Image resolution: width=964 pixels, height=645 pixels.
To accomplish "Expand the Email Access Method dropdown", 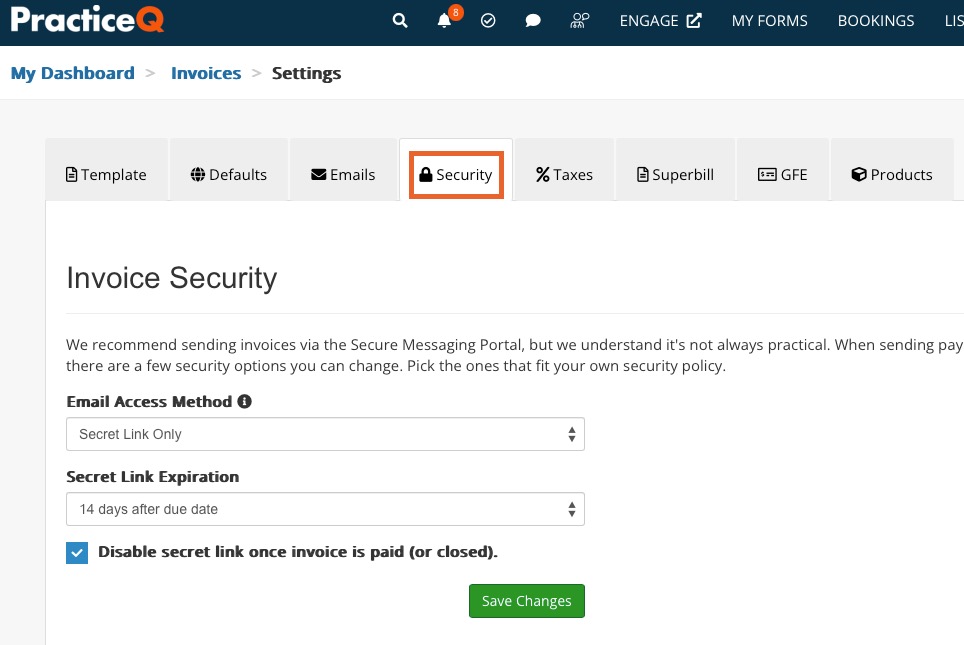I will (325, 434).
